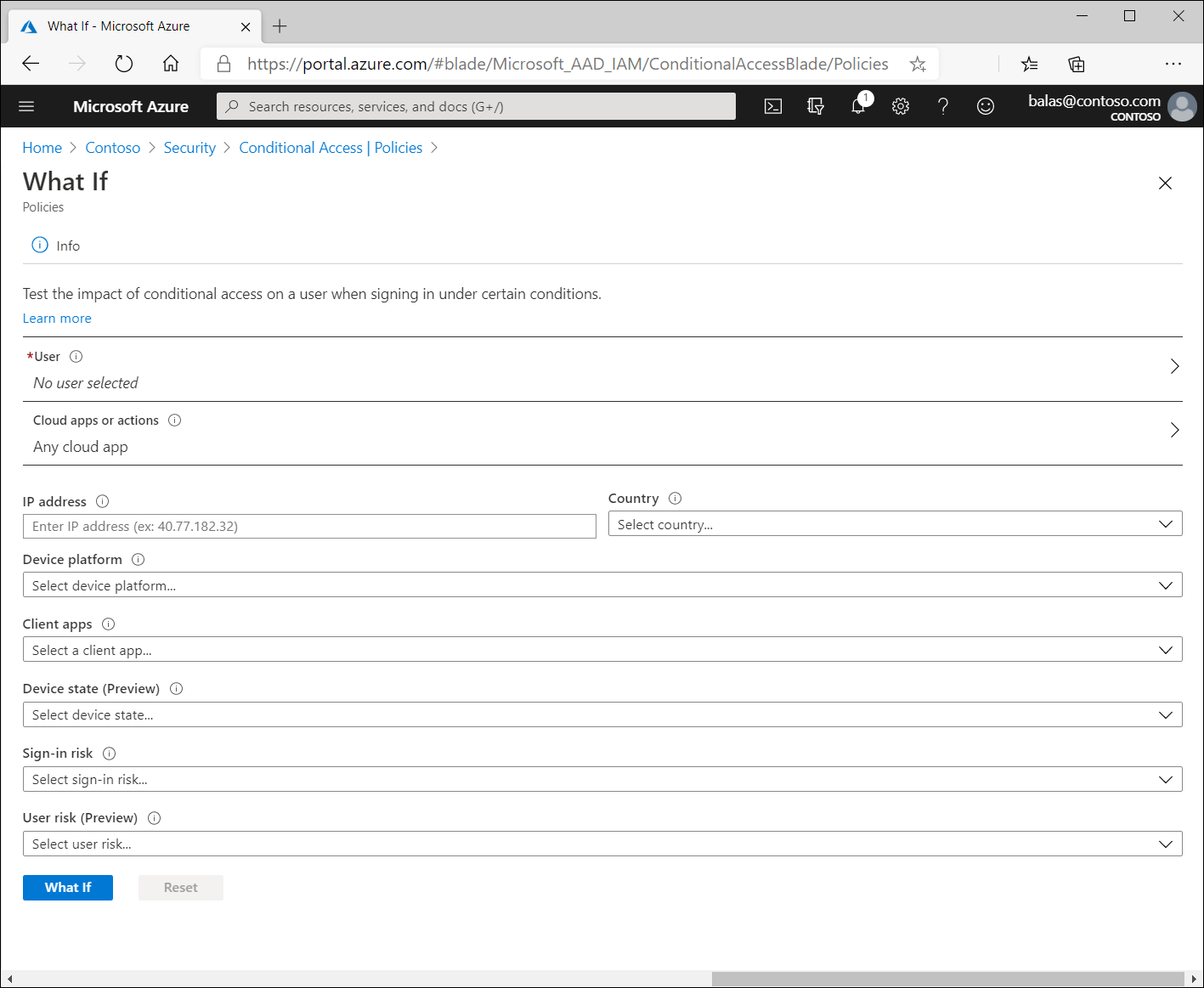Click info icon beside Device state (Preview)
The image size is (1204, 988).
tap(177, 689)
